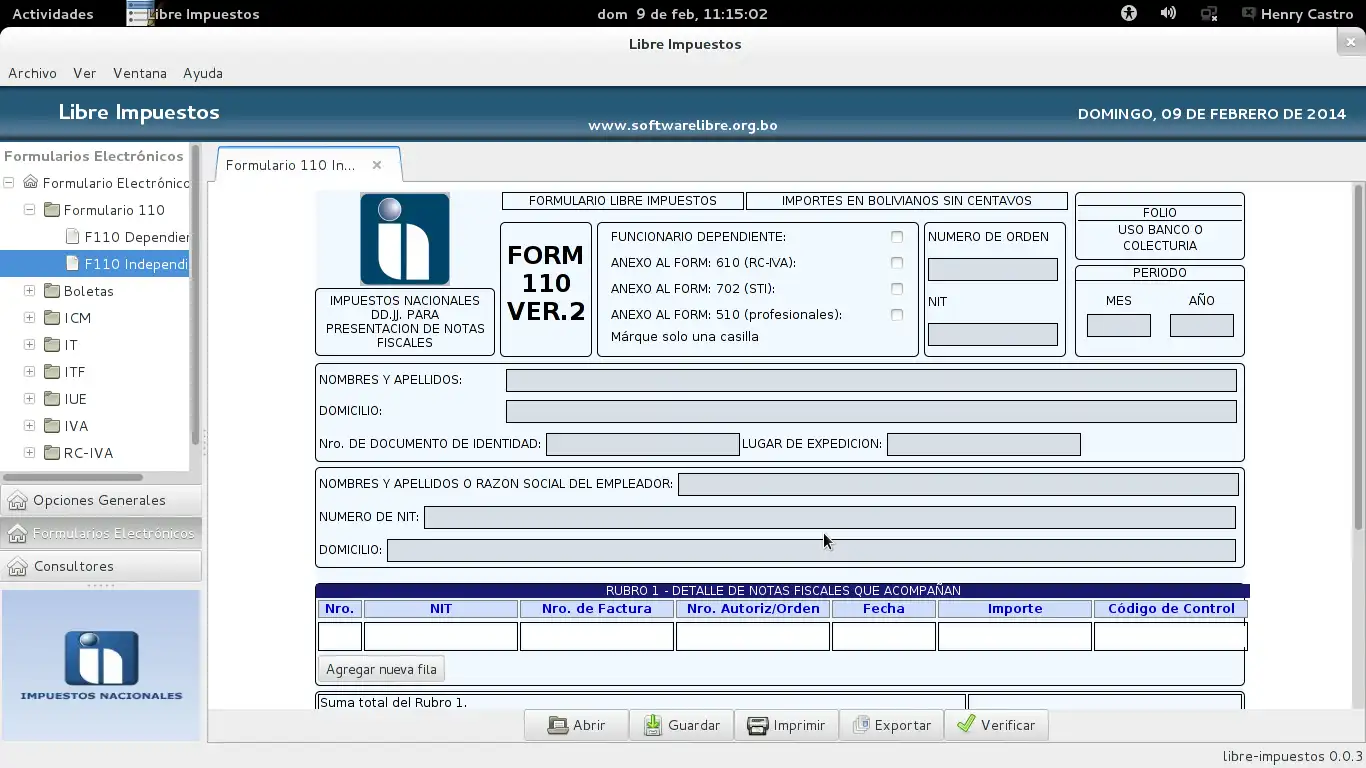Open the volume control icon

point(1168,14)
